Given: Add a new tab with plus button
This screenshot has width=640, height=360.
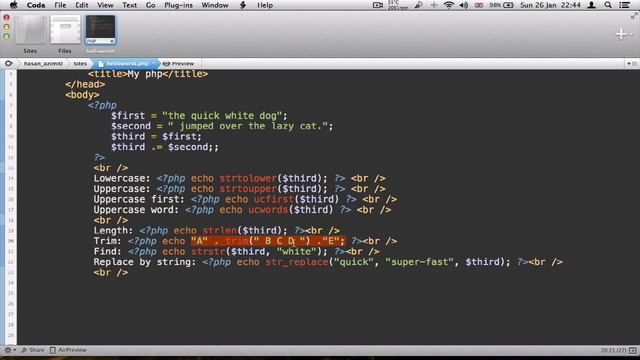Looking at the screenshot, I should [621, 34].
